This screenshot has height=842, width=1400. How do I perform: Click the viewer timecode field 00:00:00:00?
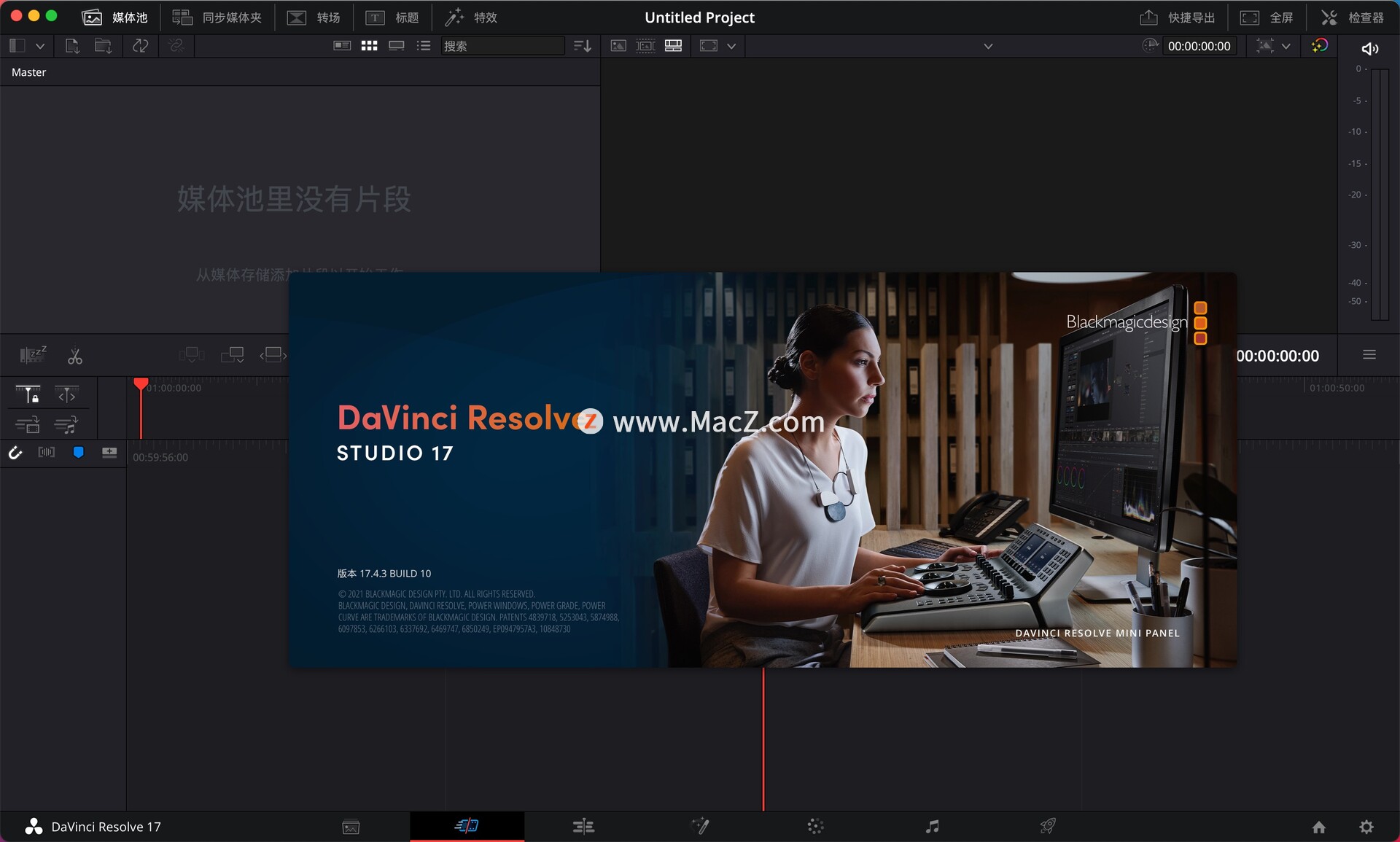1199,46
